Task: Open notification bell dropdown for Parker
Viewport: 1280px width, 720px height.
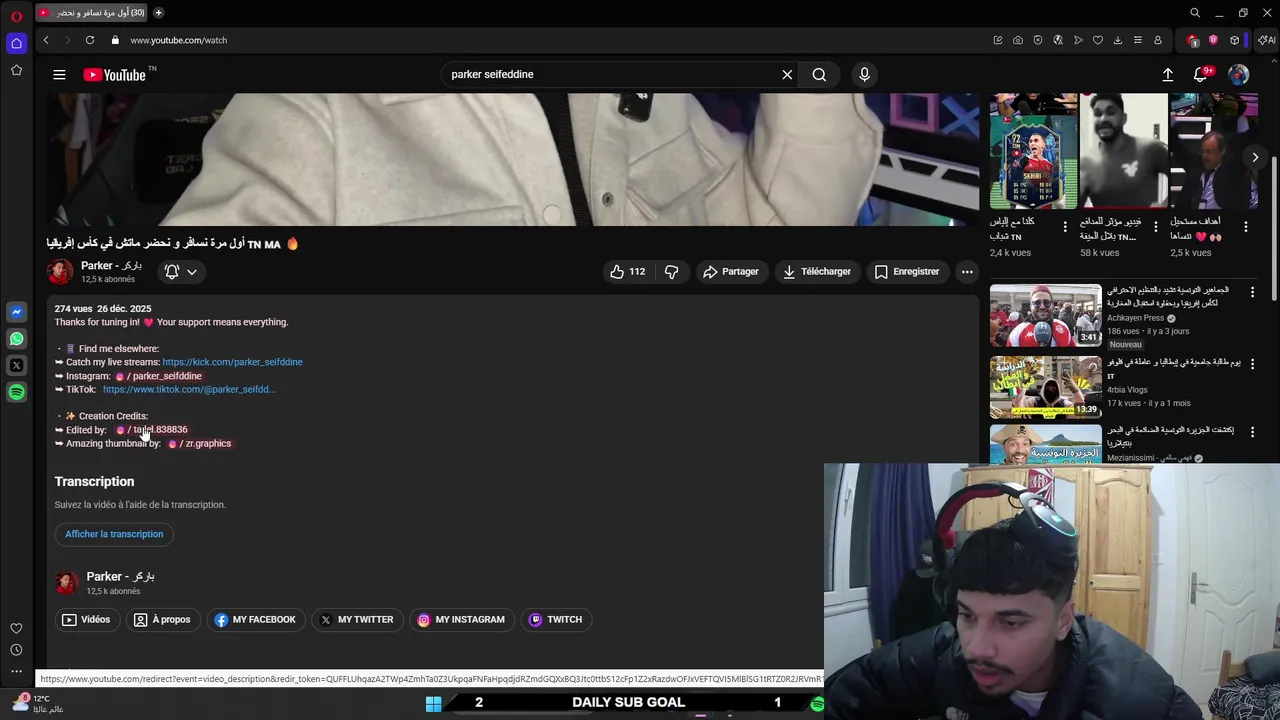Action: (181, 272)
